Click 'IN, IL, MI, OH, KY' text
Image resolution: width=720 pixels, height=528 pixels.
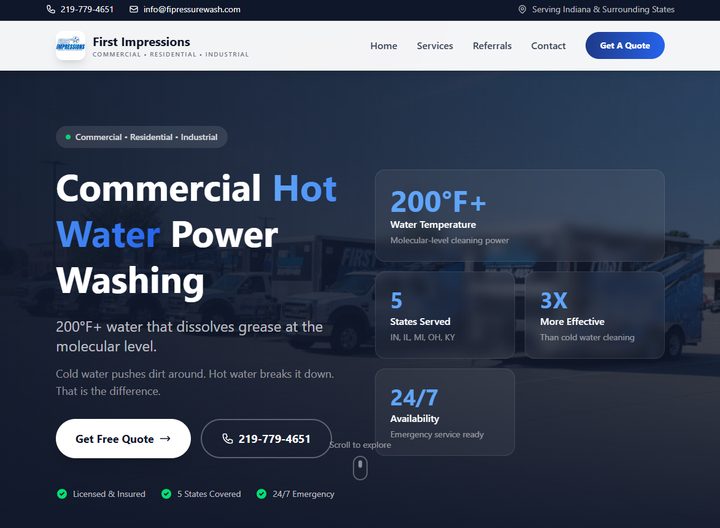(422, 337)
